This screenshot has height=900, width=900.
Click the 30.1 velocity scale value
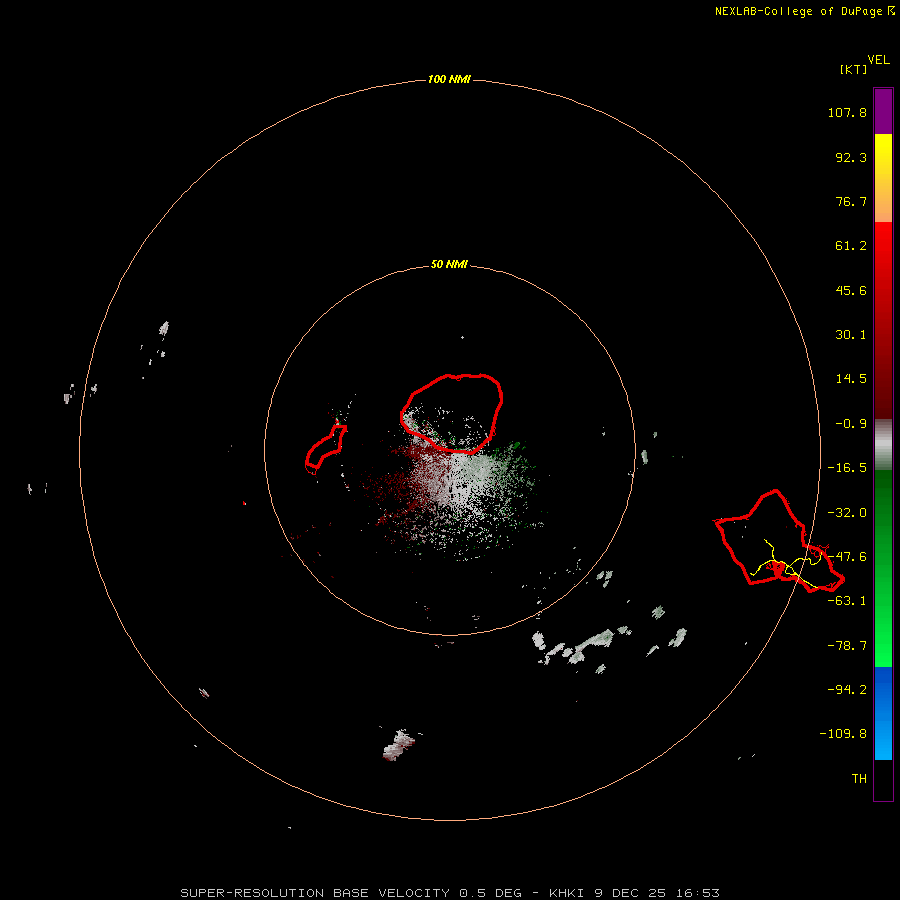[x=851, y=335]
